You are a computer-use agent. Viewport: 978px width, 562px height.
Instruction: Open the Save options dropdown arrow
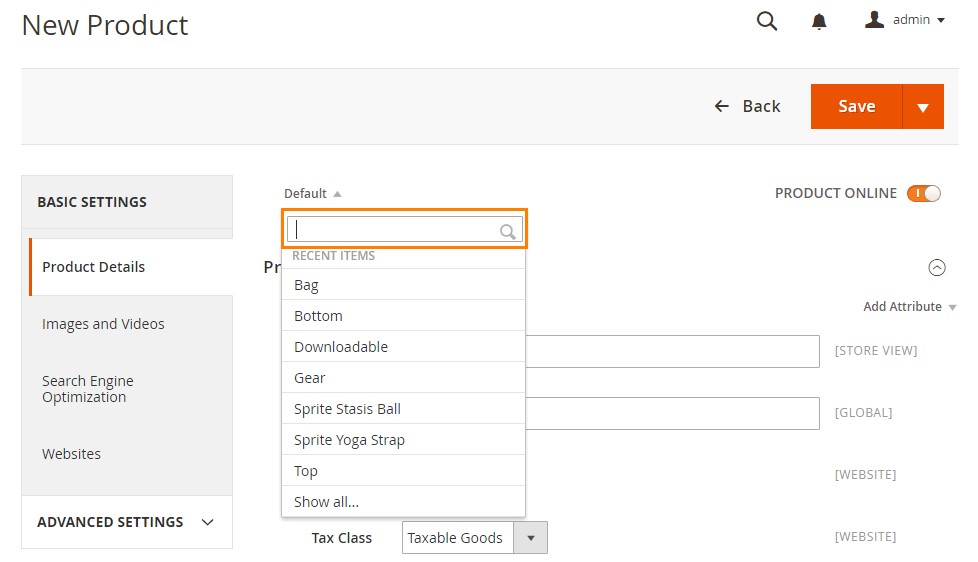(x=923, y=107)
